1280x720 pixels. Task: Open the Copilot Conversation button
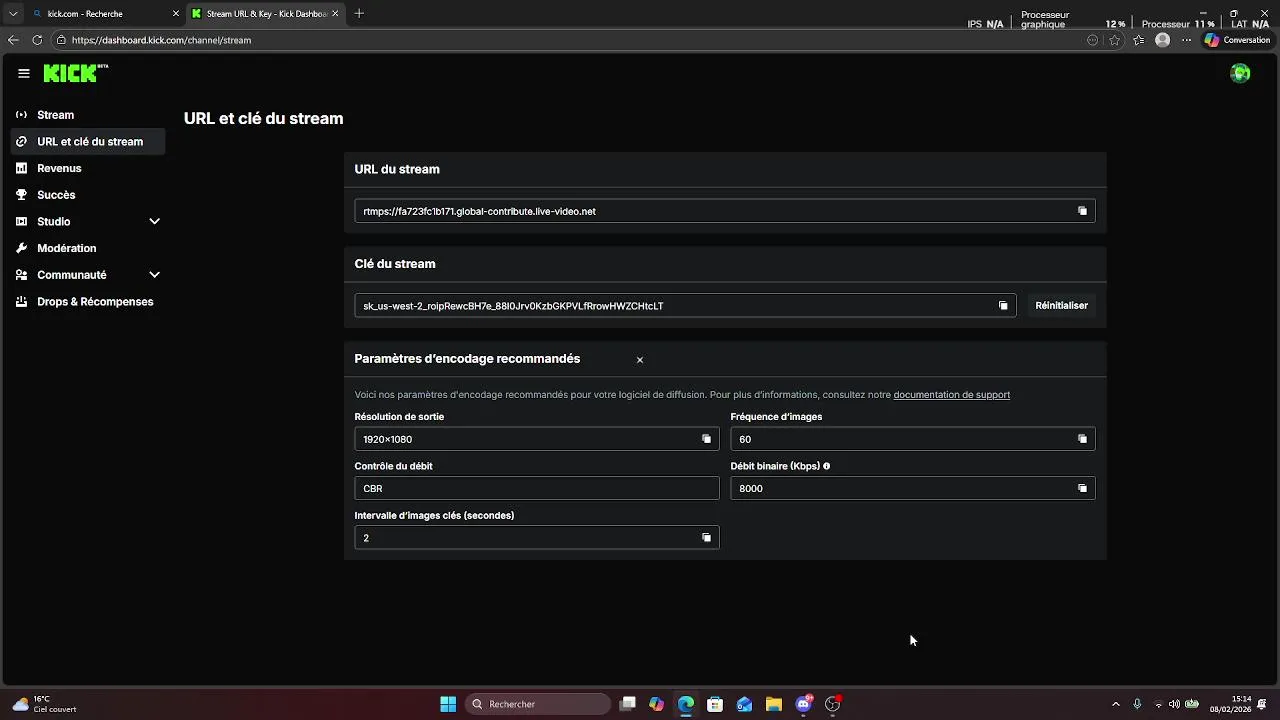[1238, 40]
